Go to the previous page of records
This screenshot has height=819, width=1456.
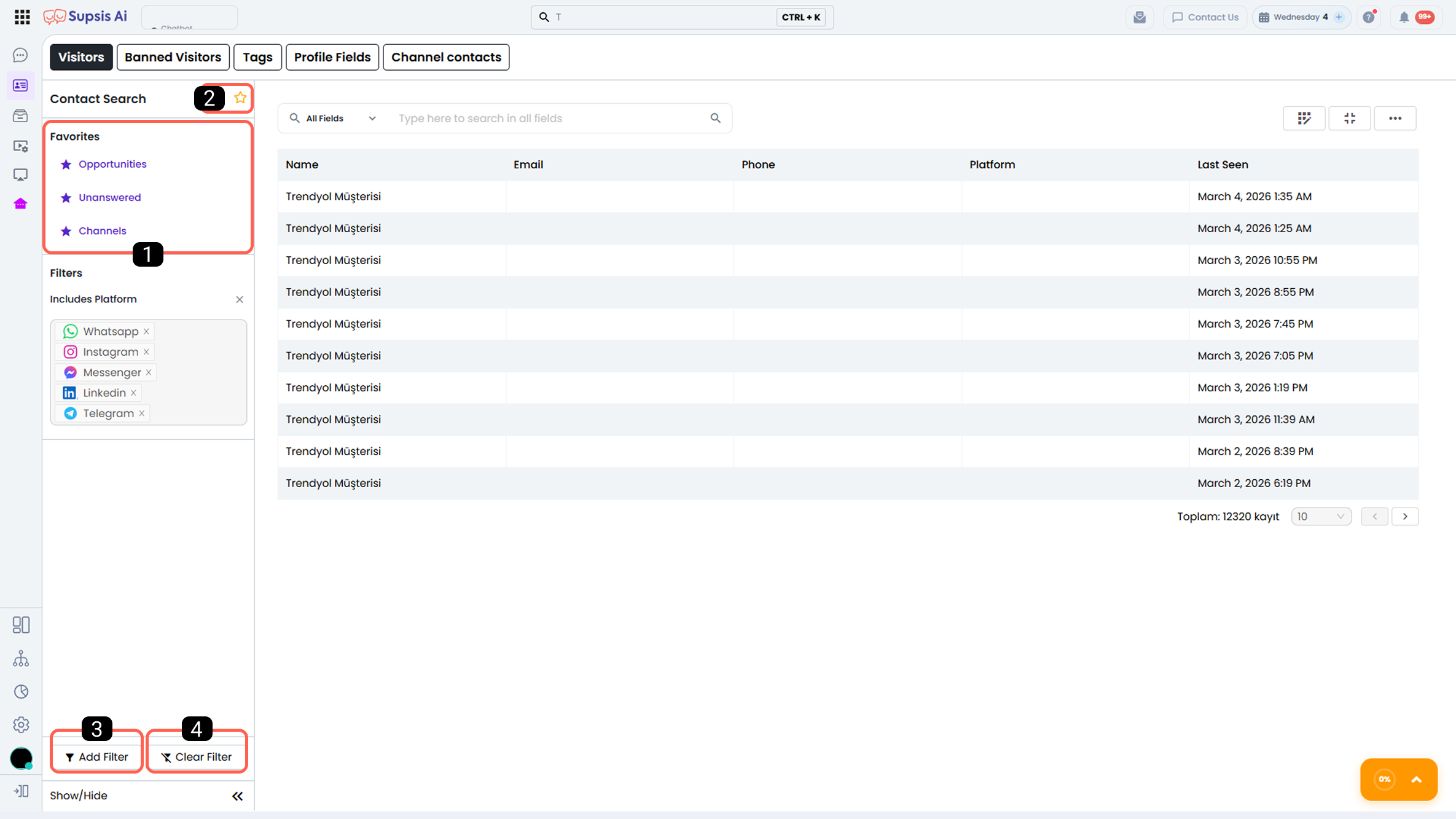[1374, 517]
